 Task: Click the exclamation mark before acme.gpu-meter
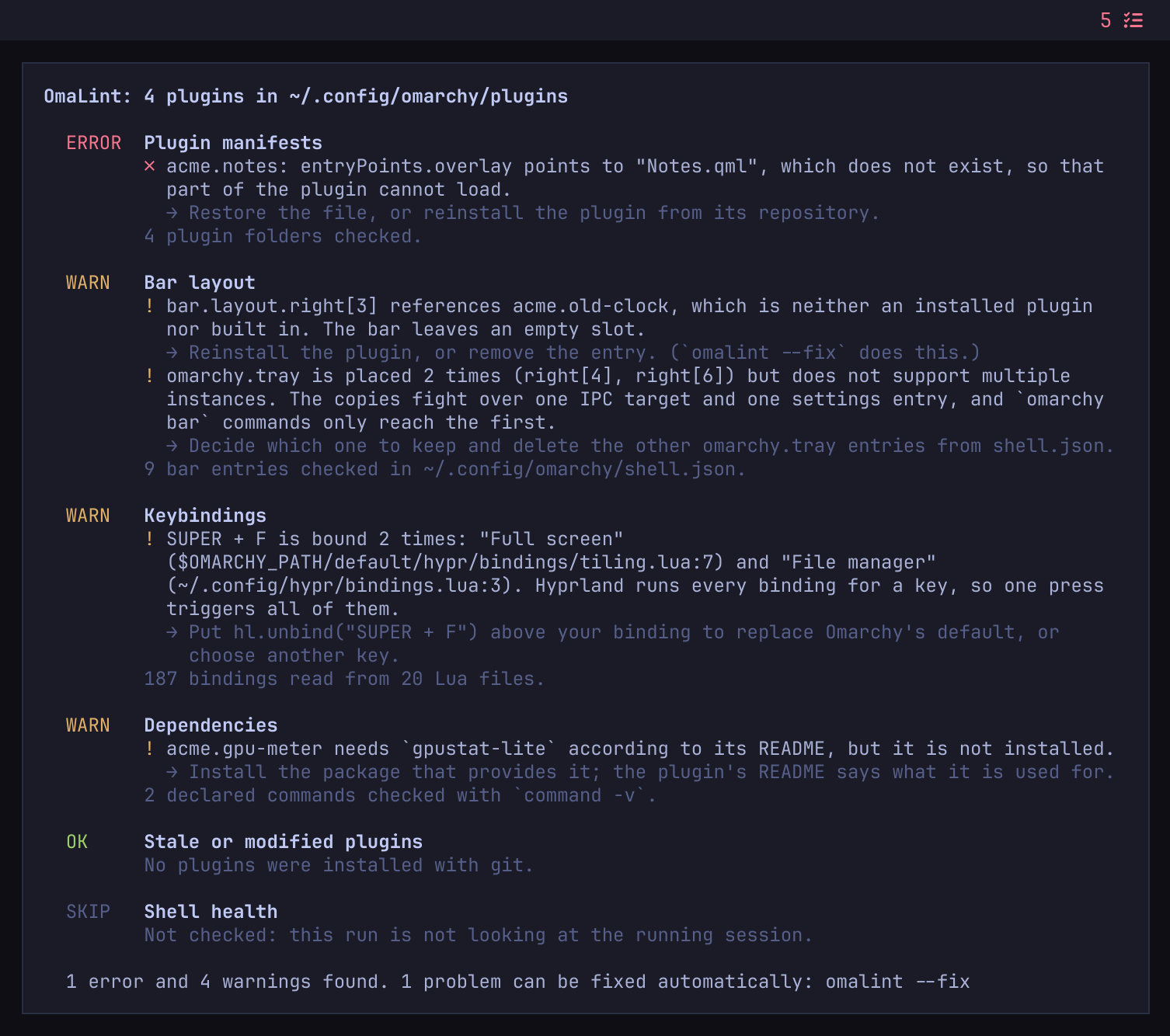coord(149,749)
